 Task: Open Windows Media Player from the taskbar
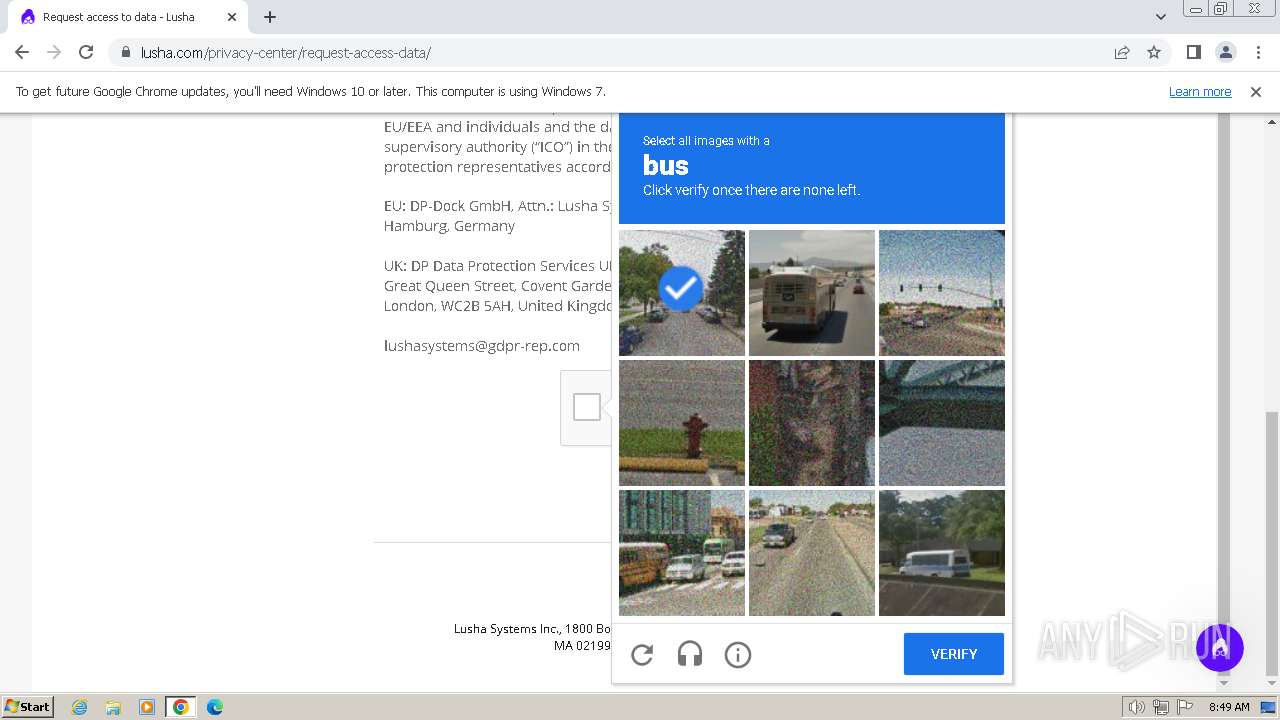[147, 707]
